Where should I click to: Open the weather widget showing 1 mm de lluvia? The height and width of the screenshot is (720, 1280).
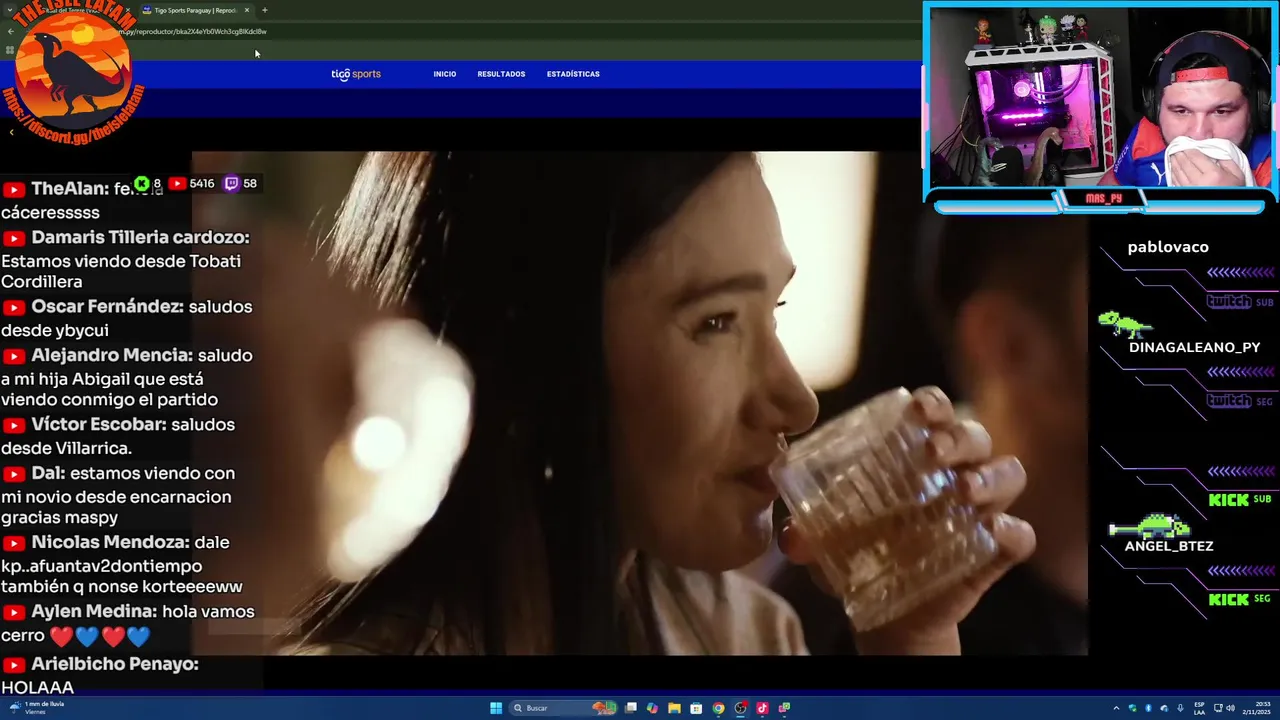36,708
